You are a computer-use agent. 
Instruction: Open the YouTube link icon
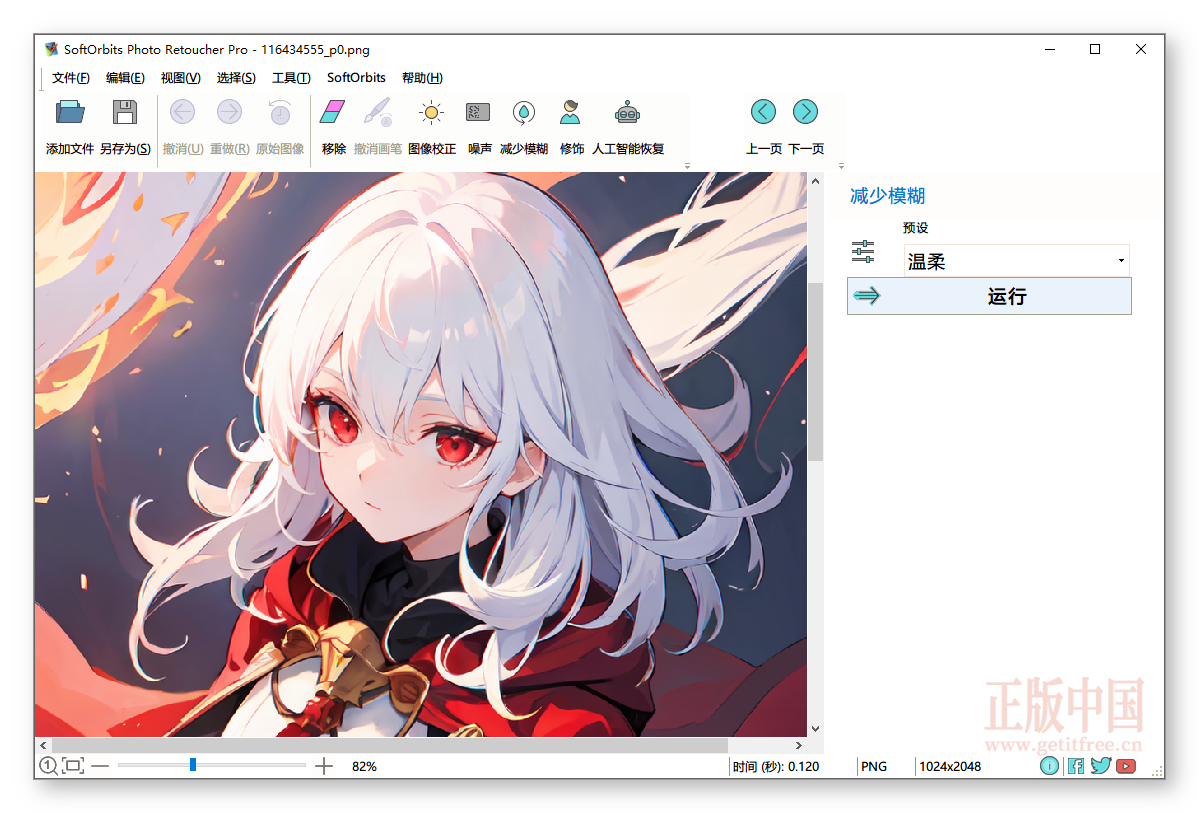click(x=1126, y=766)
